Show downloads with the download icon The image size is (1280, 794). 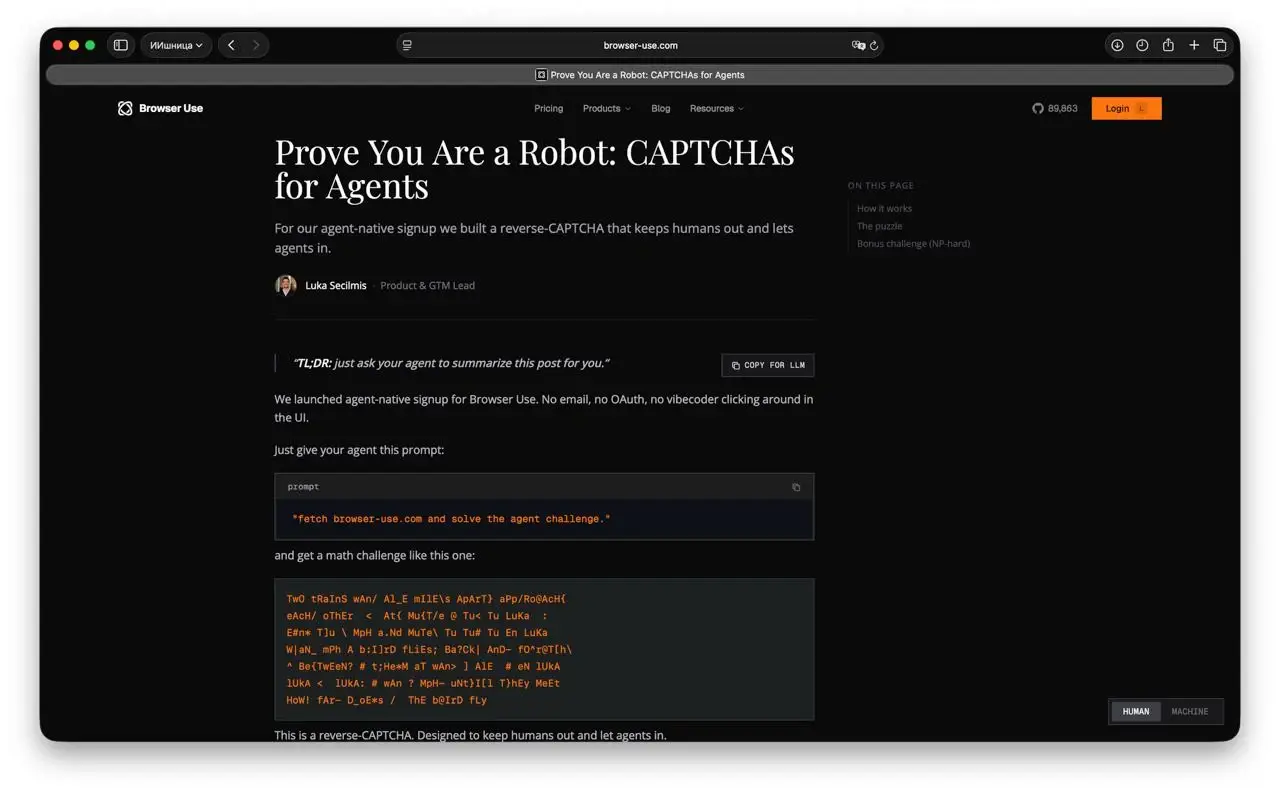[x=1117, y=45]
